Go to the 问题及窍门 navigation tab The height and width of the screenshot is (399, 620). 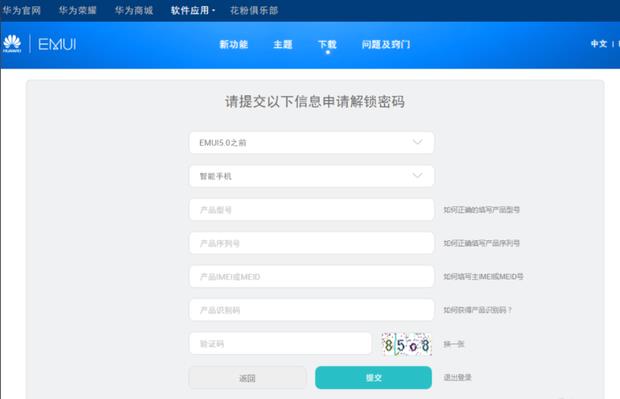pos(386,44)
